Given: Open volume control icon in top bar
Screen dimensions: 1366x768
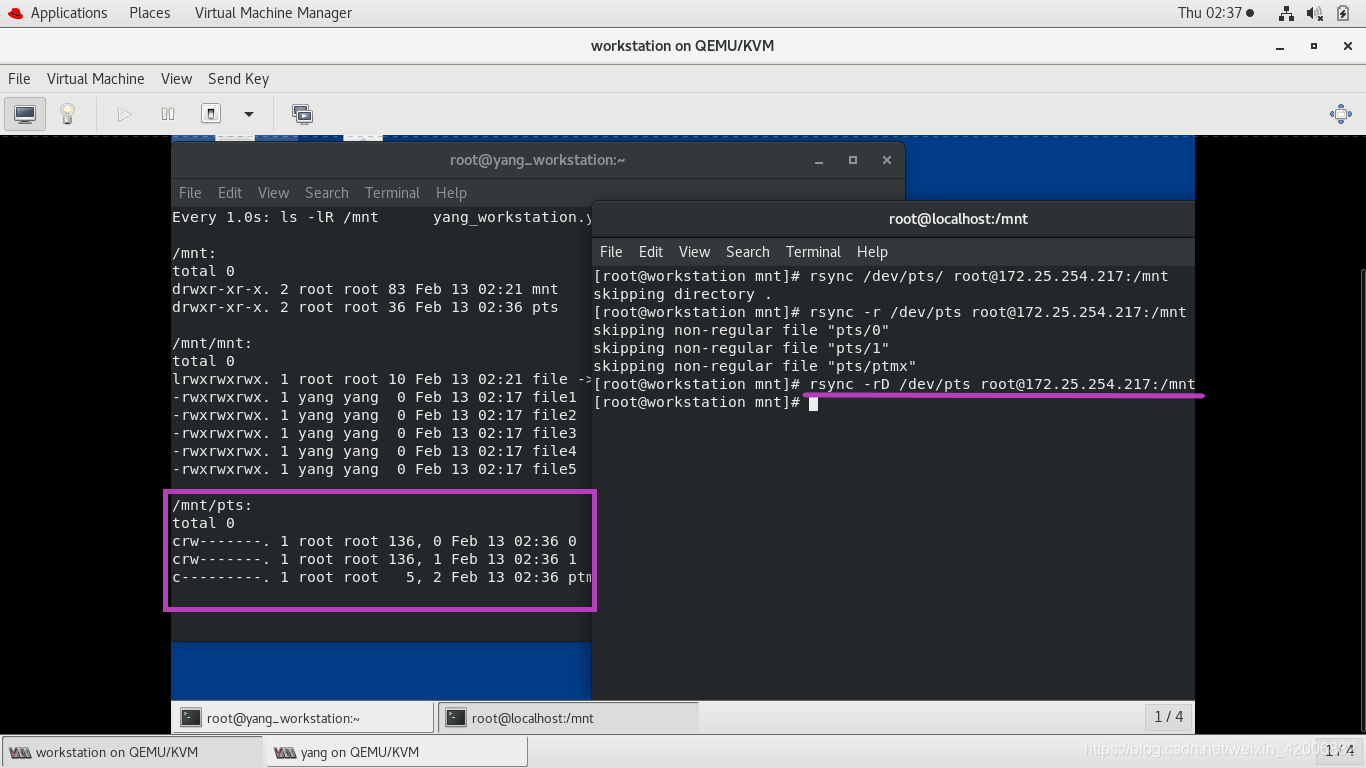Looking at the screenshot, I should pos(1315,13).
